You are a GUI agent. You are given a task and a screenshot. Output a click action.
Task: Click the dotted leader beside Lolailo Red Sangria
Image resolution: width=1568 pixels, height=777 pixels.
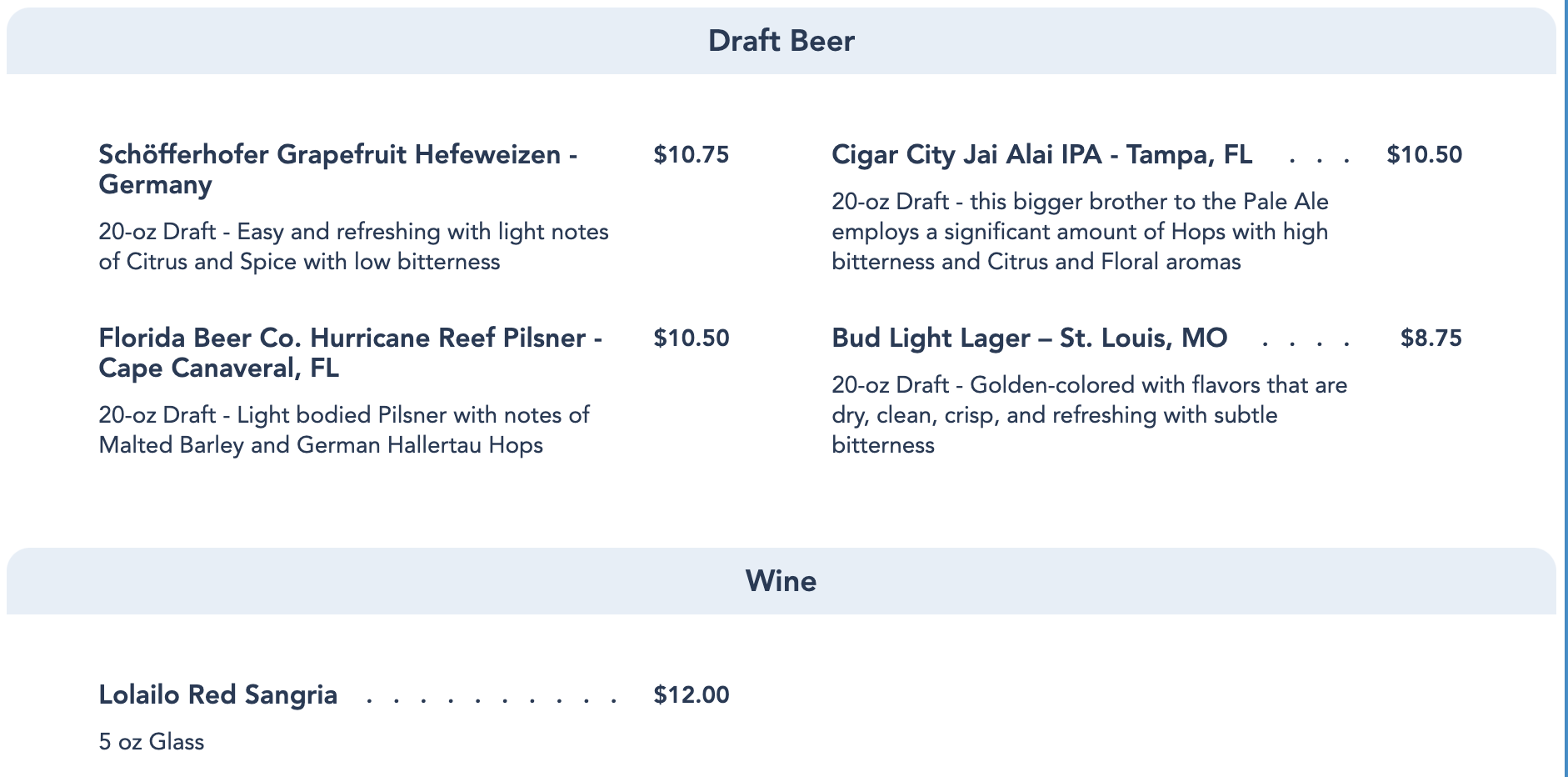[x=492, y=698]
